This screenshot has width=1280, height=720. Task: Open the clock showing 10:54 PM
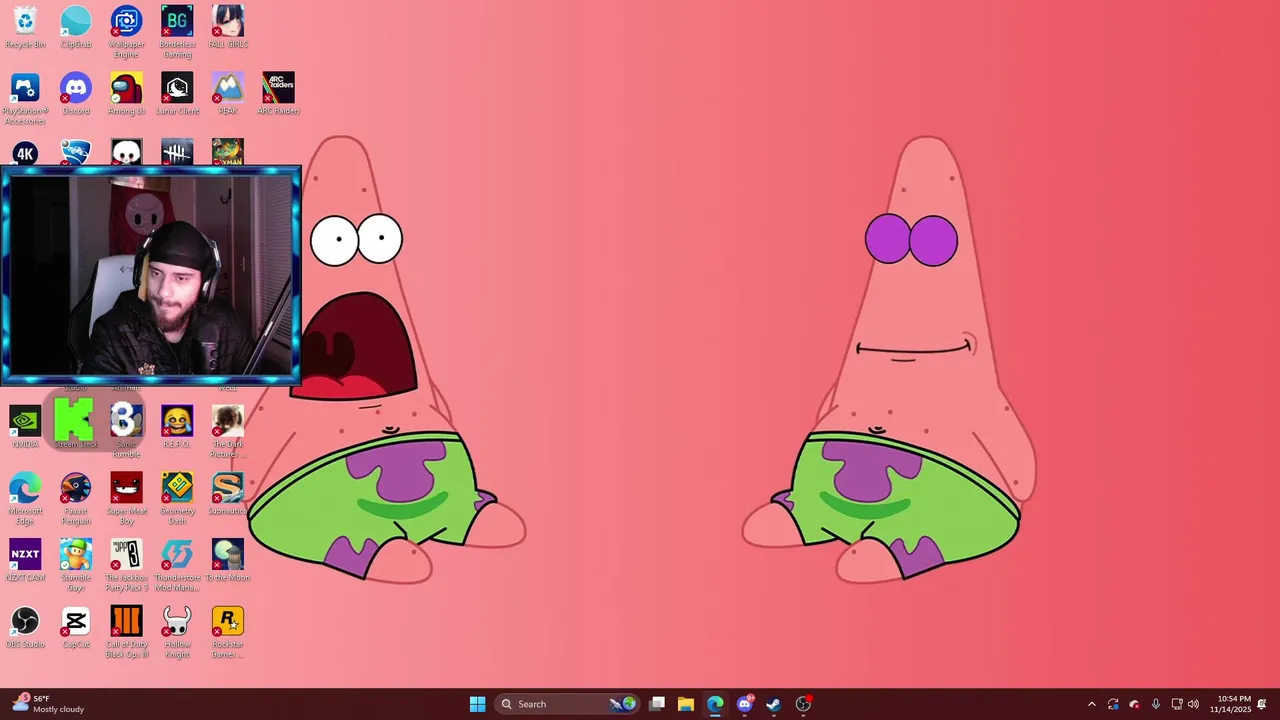pyautogui.click(x=1230, y=704)
